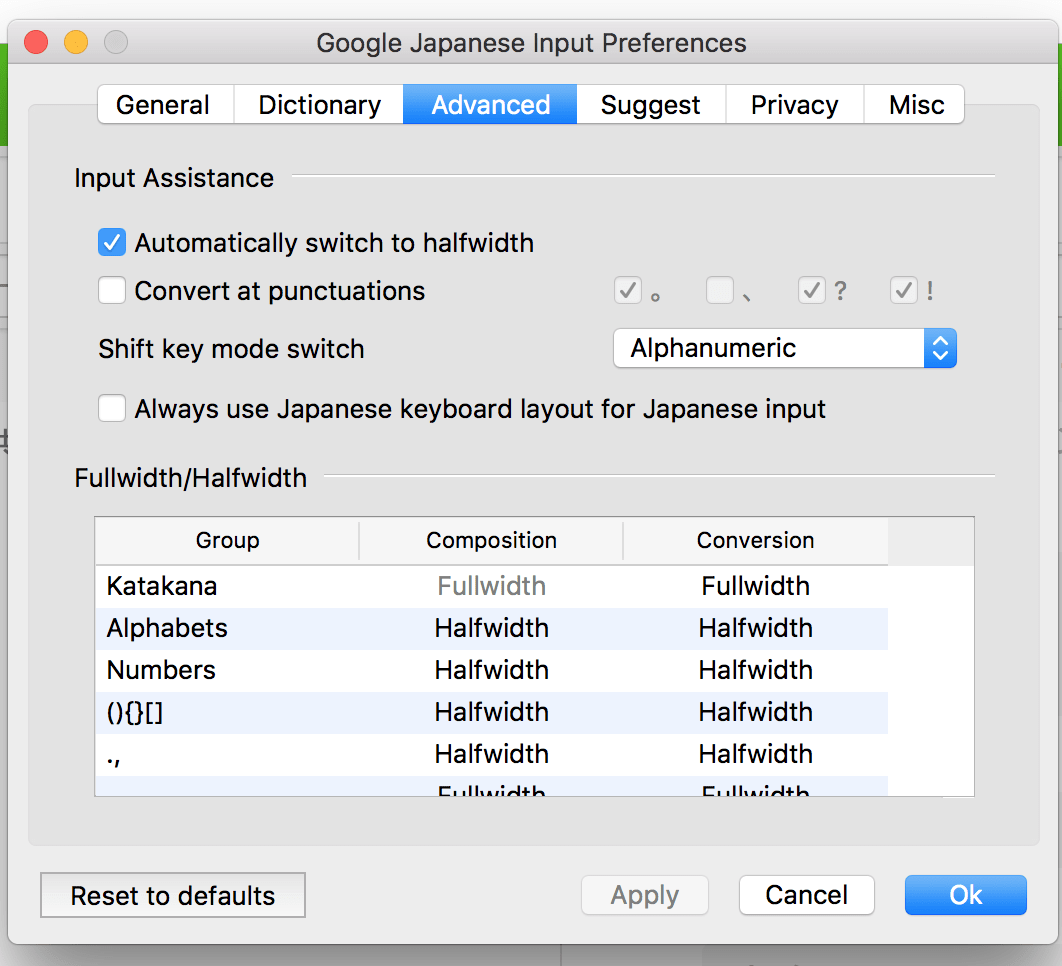Switch to the General tab
Viewport: 1062px width, 966px height.
coord(165,104)
